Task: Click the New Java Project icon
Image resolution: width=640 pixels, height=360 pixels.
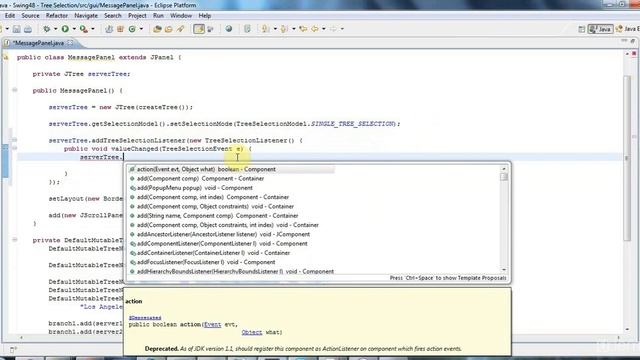Action: tap(109, 29)
